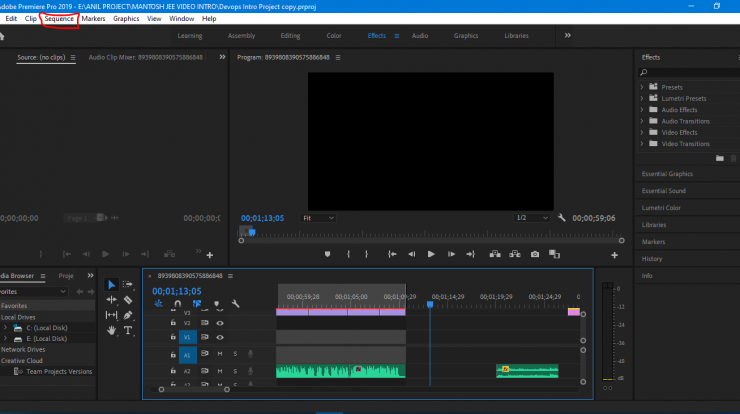Select the Type tool
Viewport: 740px width, 414px height.
(x=128, y=330)
